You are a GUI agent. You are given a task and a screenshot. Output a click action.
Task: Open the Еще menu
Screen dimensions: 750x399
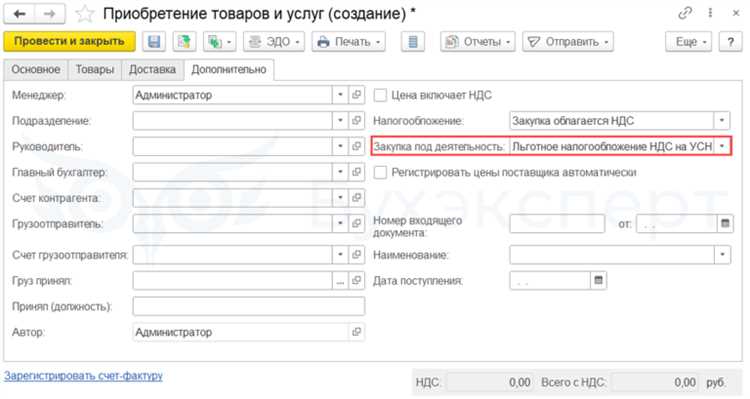click(x=688, y=42)
